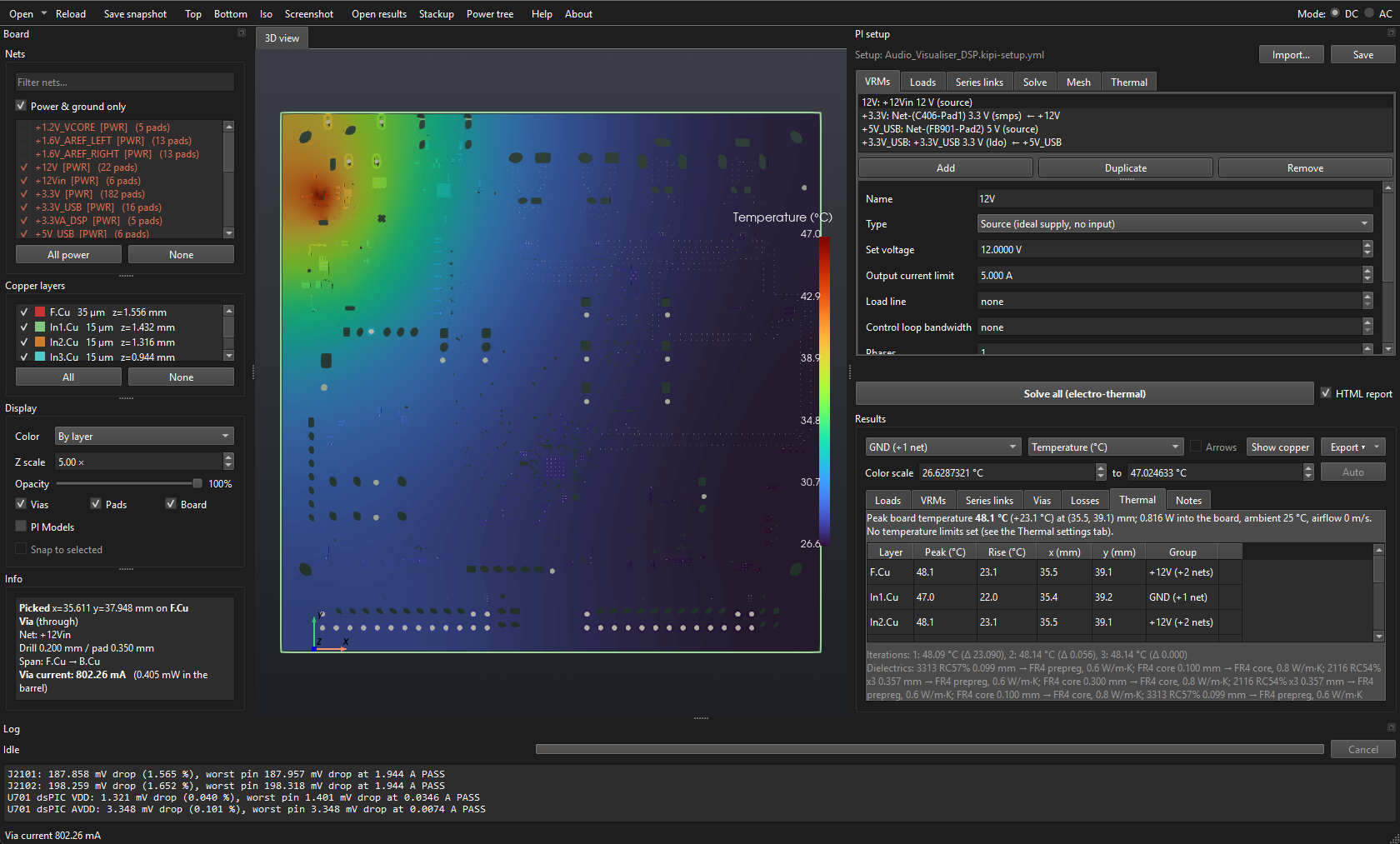Open the Open menu dropdown arrow

click(x=44, y=13)
